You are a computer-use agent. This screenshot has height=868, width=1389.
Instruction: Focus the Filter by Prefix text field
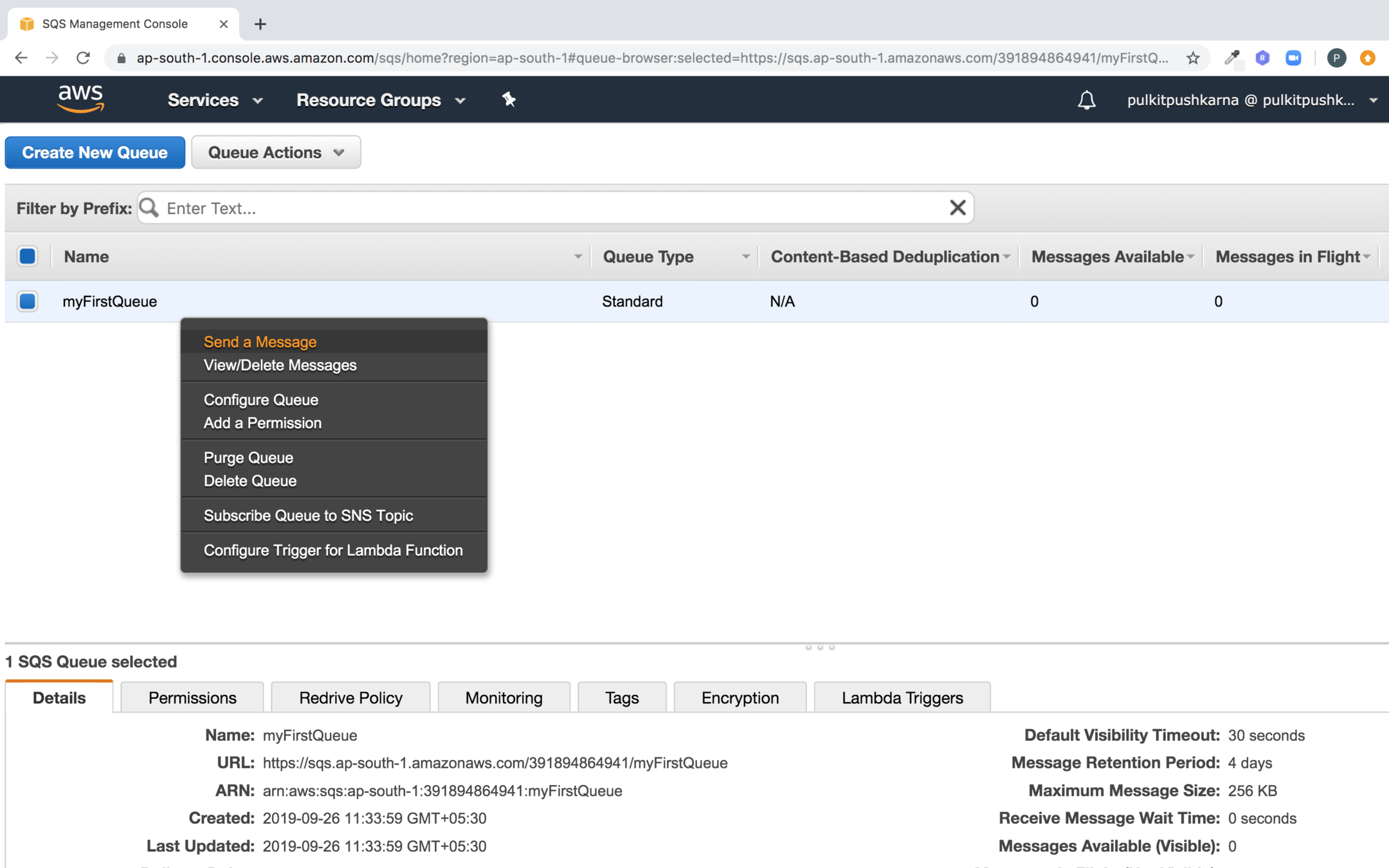click(x=553, y=208)
